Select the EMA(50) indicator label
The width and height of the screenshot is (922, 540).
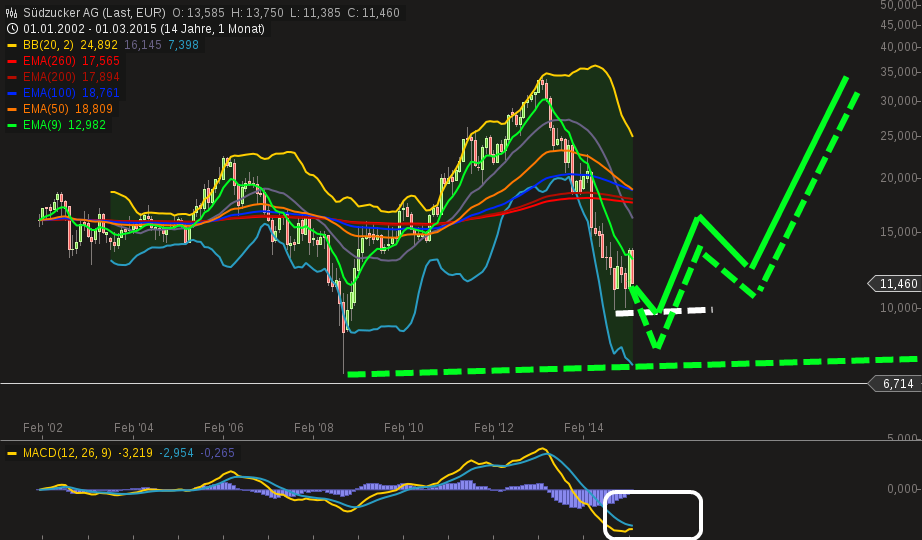click(x=46, y=109)
